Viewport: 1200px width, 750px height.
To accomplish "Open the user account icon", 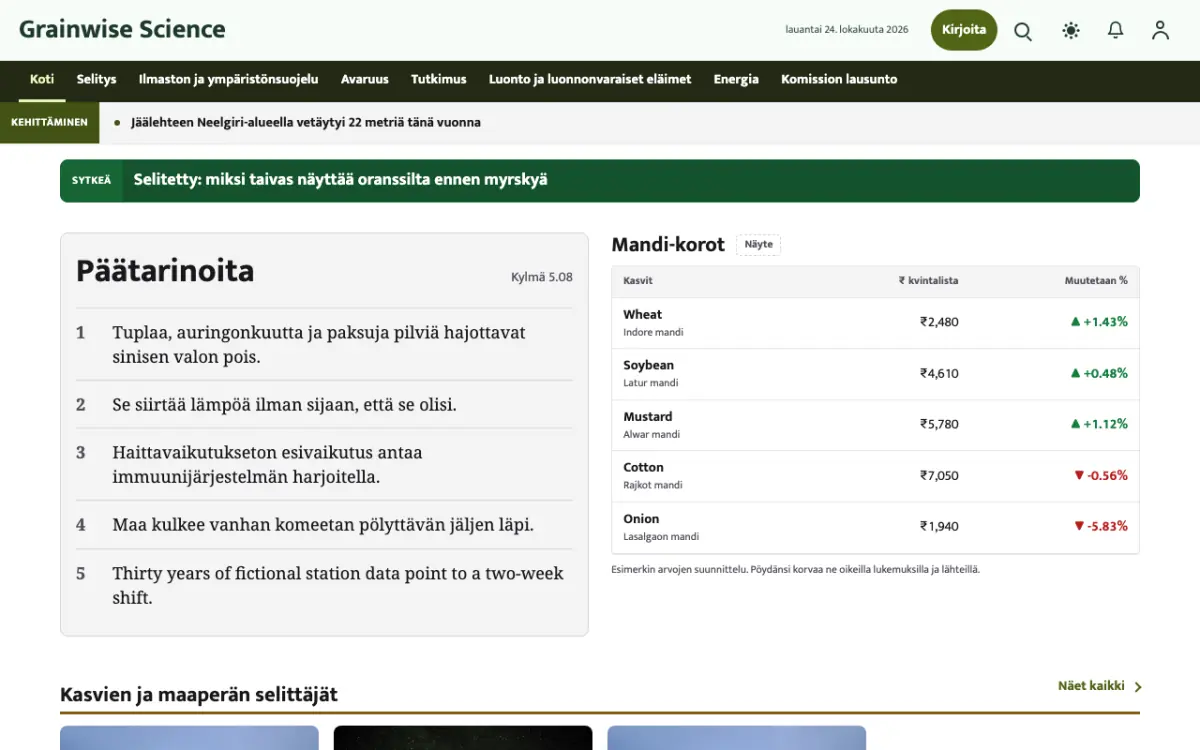I will click(x=1160, y=31).
